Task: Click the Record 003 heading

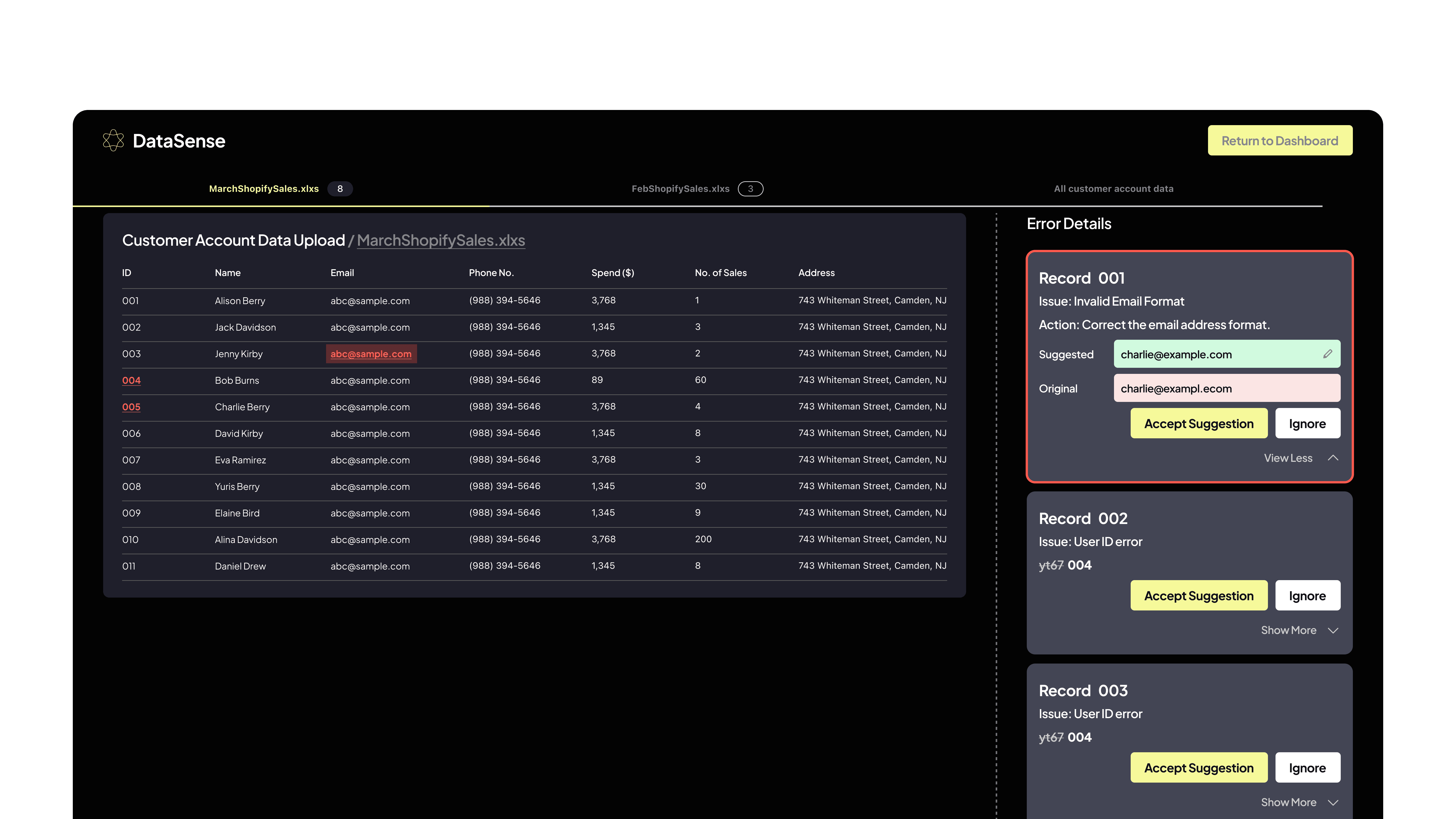Action: point(1083,691)
